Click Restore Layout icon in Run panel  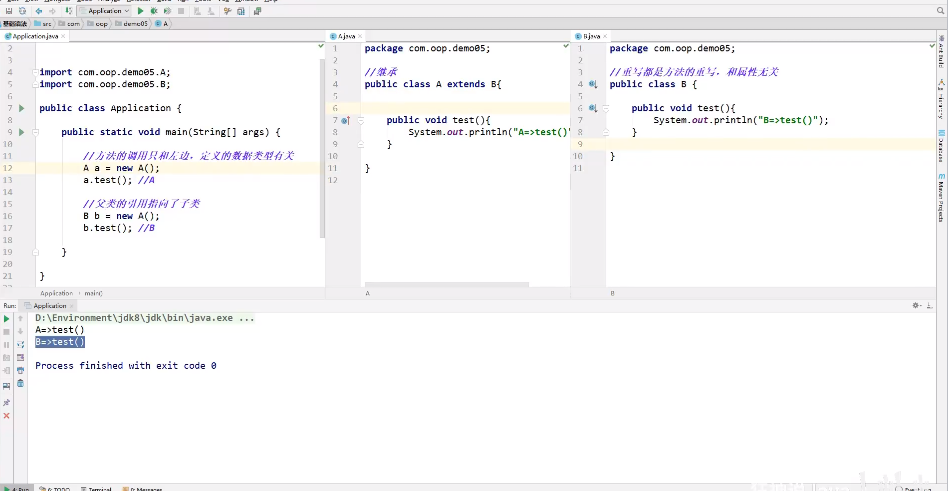tap(7, 385)
